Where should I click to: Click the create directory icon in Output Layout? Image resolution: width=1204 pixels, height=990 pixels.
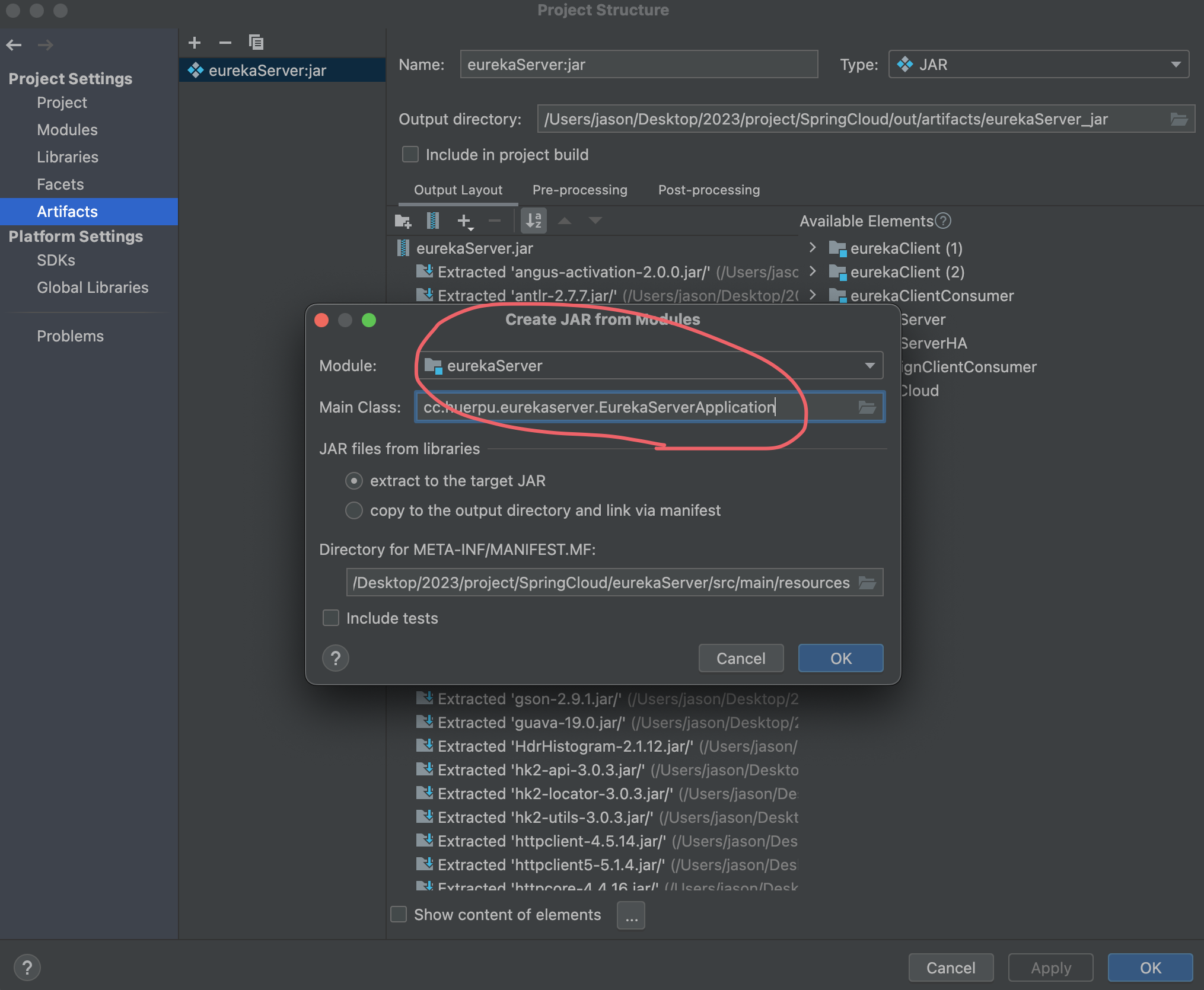[403, 221]
